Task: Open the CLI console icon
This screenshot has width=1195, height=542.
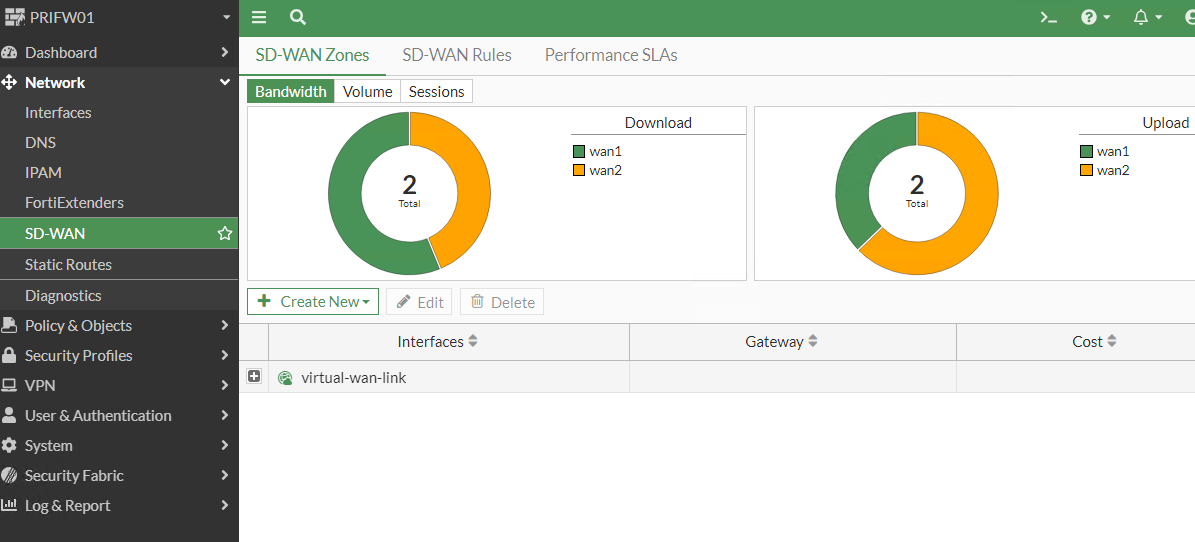Action: pyautogui.click(x=1049, y=18)
